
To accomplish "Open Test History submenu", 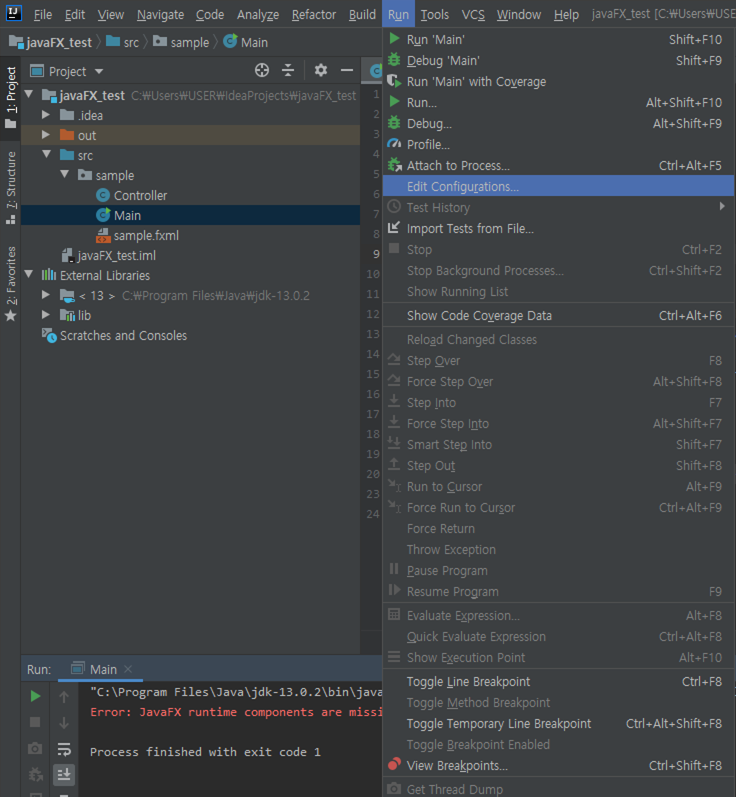I will pos(558,207).
